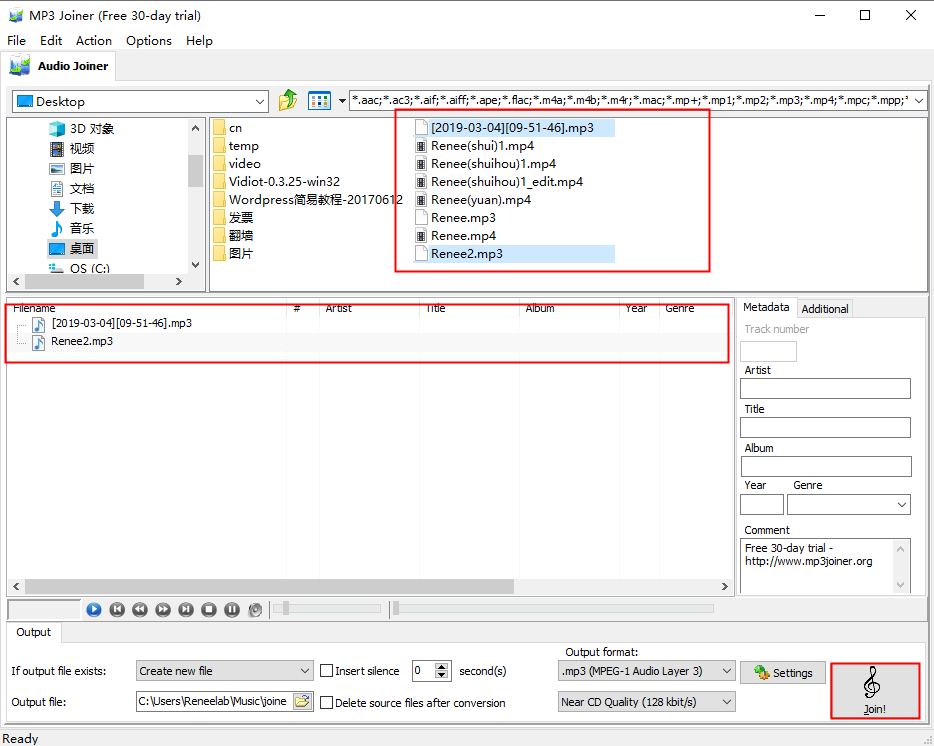Viewport: 934px width, 746px height.
Task: Open the file view mode icon
Action: [x=319, y=101]
